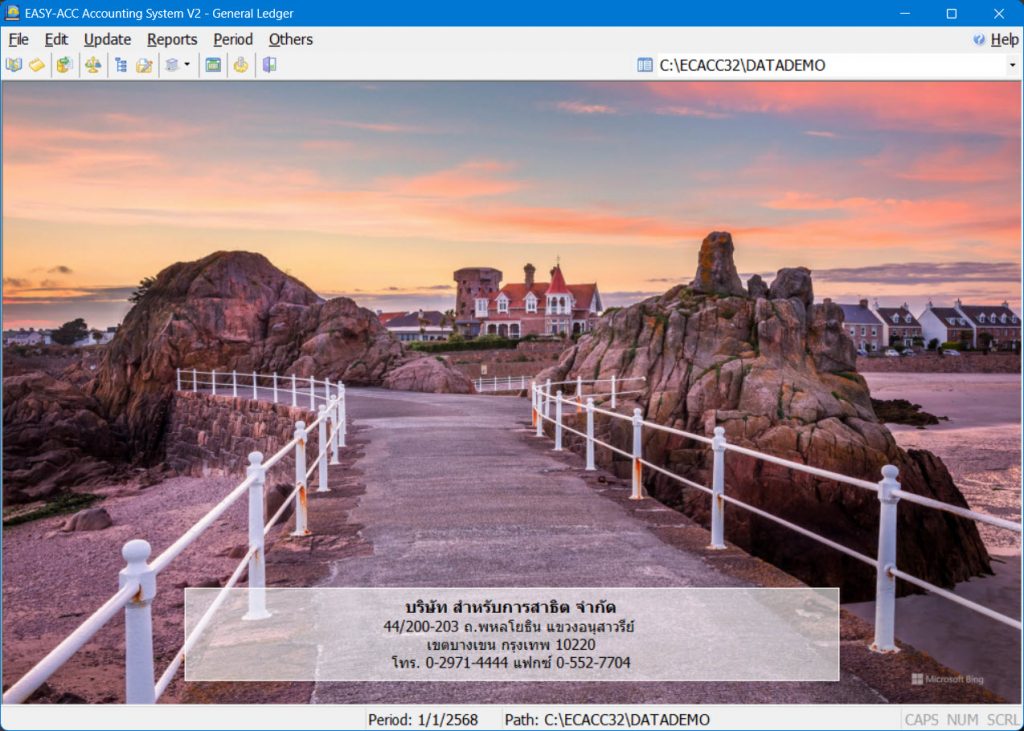The height and width of the screenshot is (731, 1024).
Task: Click the Help button
Action: tap(996, 39)
